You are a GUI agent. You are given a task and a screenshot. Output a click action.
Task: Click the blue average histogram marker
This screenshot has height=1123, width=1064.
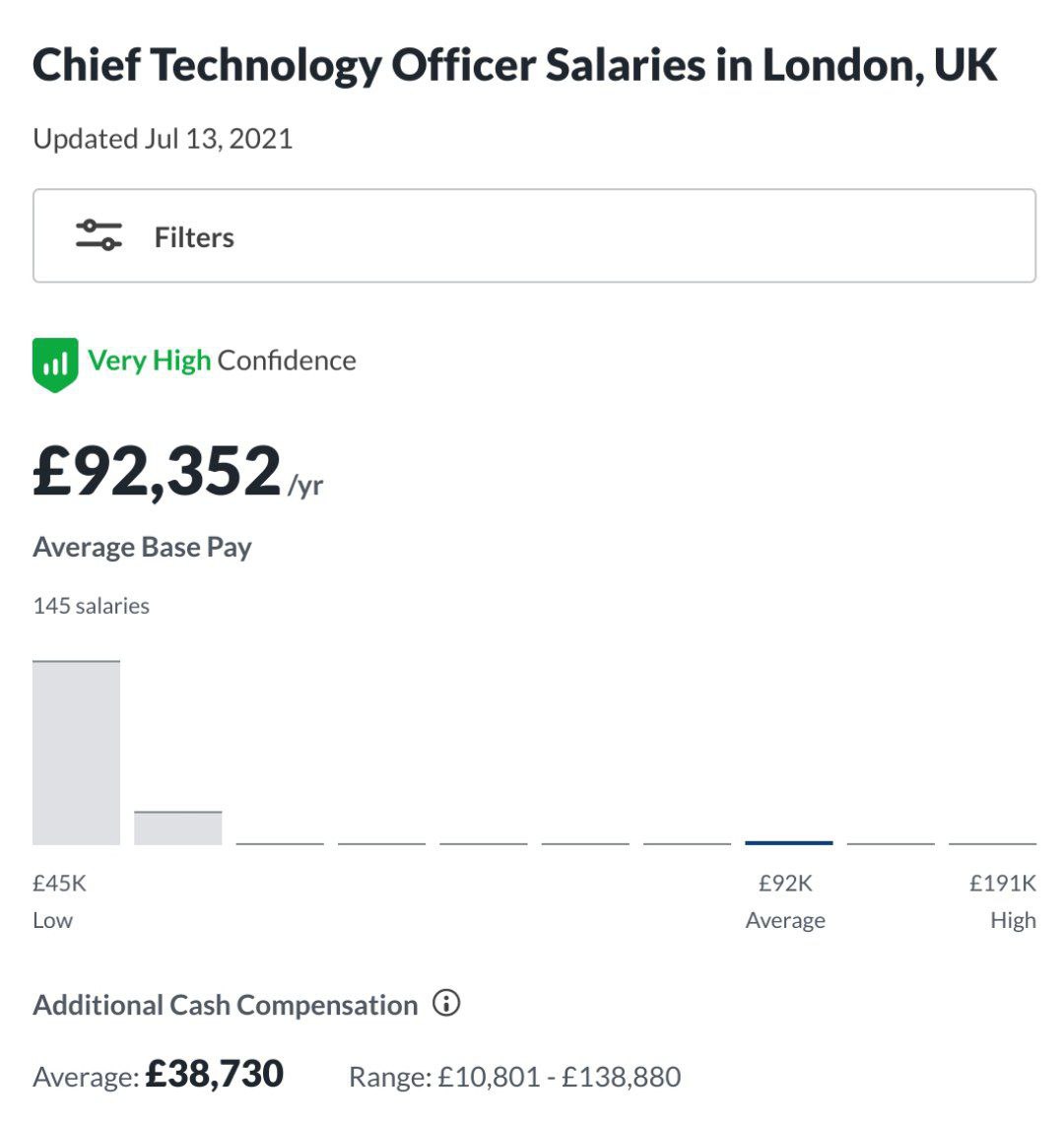(789, 843)
